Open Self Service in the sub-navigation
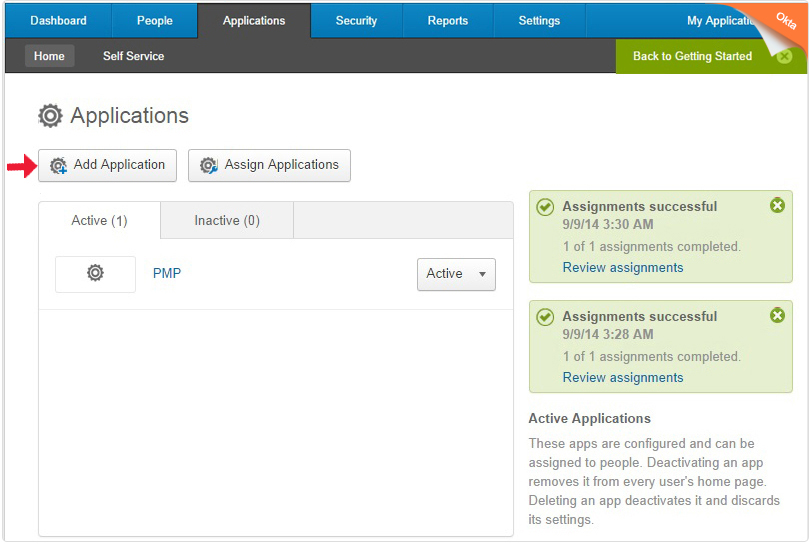812x544 pixels. coord(133,56)
